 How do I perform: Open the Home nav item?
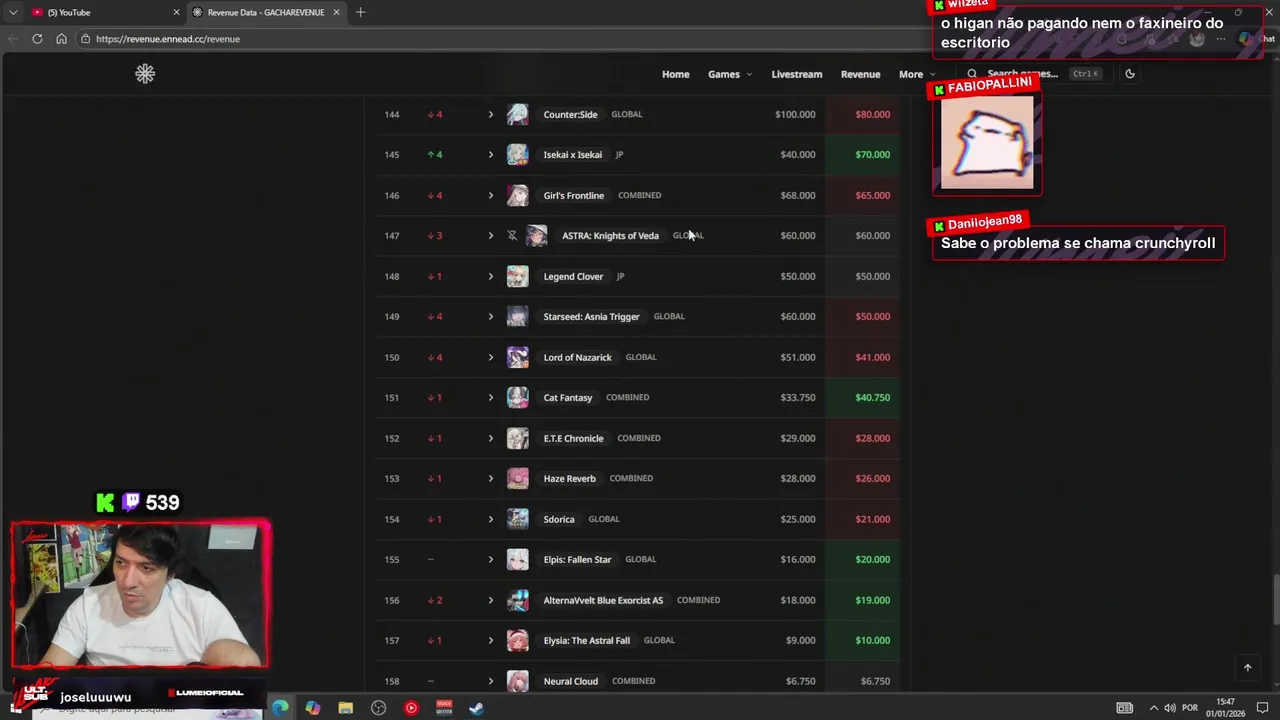click(x=675, y=74)
